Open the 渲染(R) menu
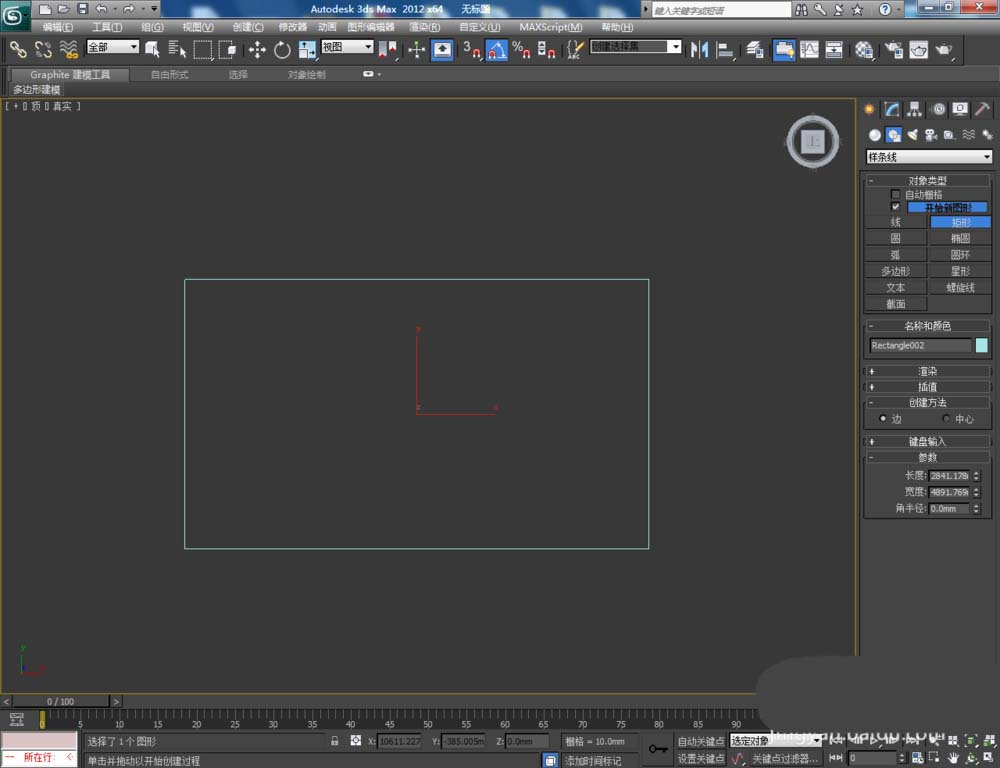 tap(424, 27)
